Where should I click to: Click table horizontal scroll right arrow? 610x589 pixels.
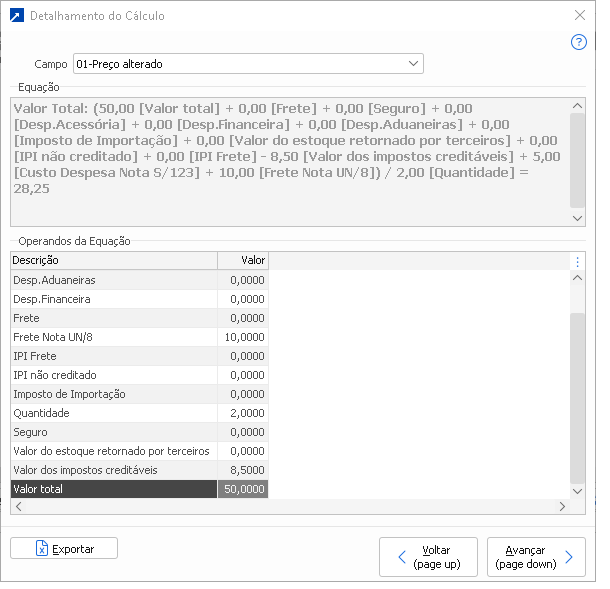click(562, 506)
